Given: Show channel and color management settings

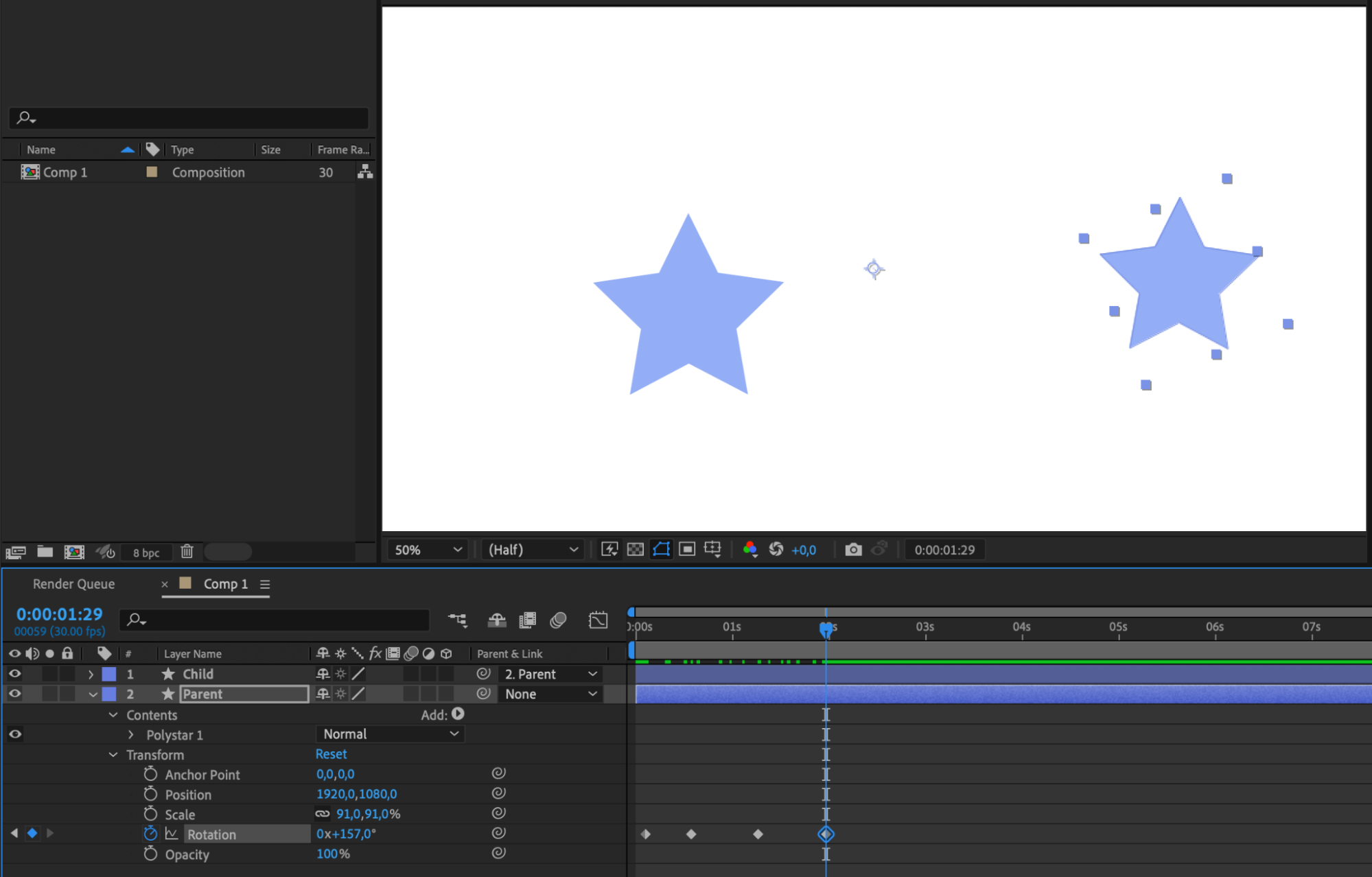Looking at the screenshot, I should (750, 550).
